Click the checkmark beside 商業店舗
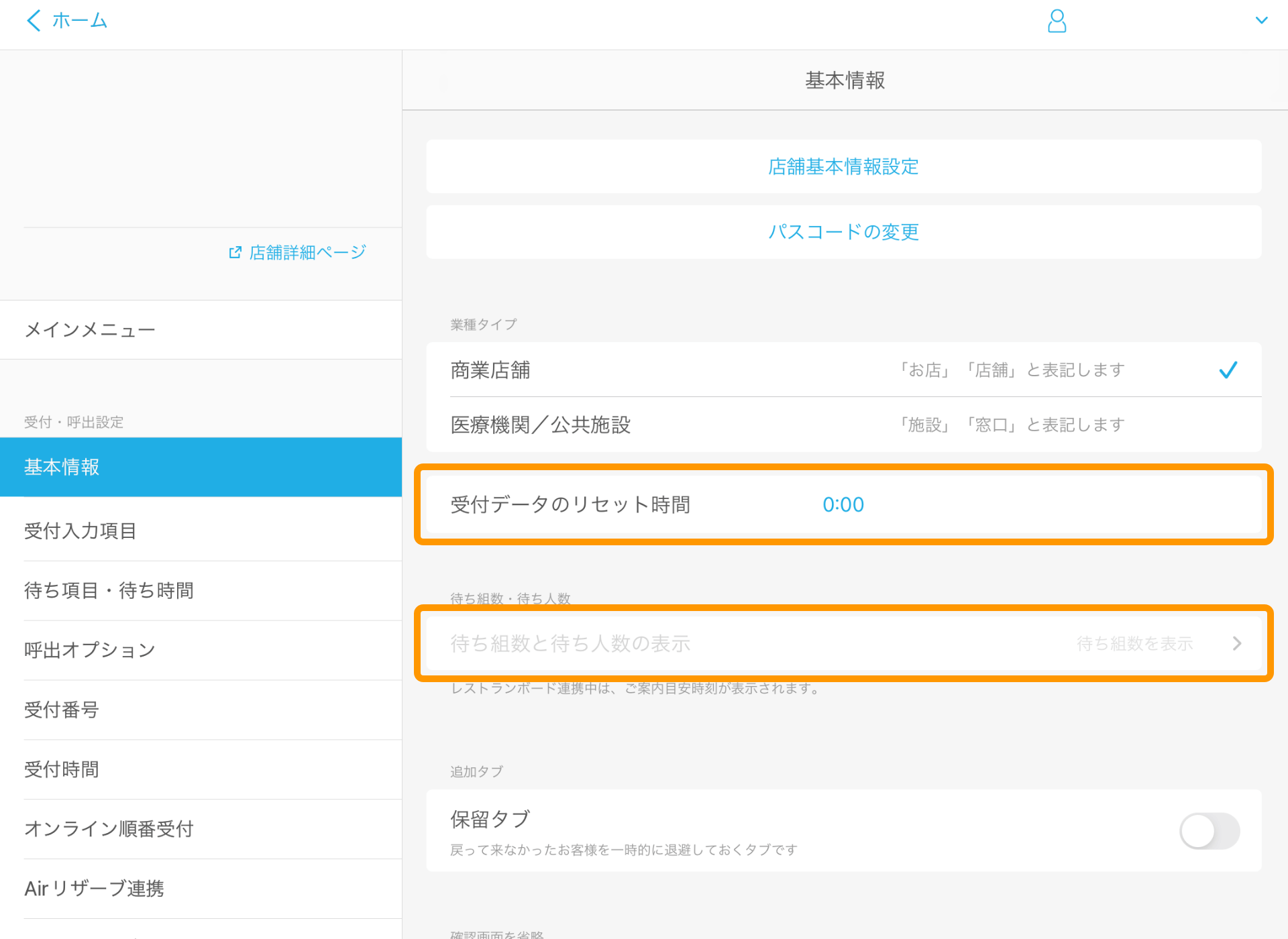Screen dimensions: 1288x939 (x=1229, y=370)
